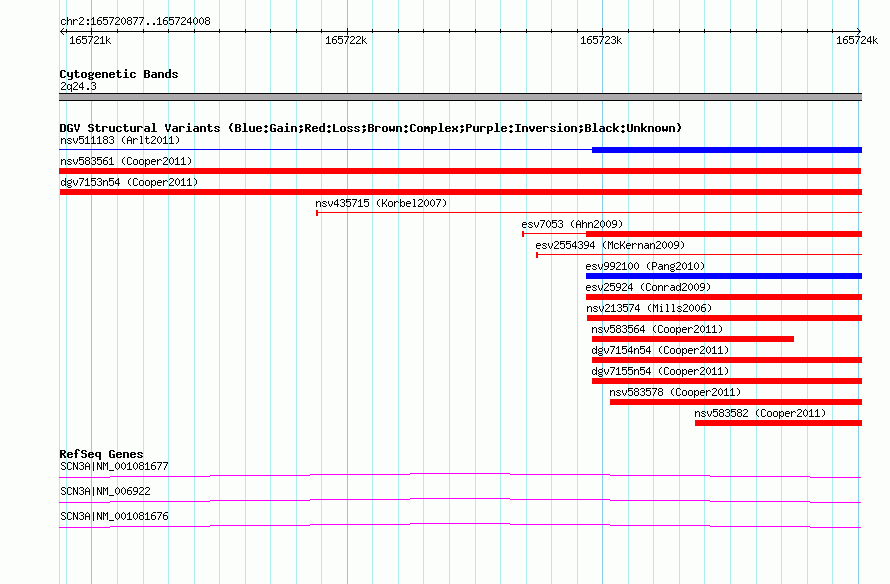
Task: Select the magenta SCN3A NM_006922 gene line
Action: [460, 500]
